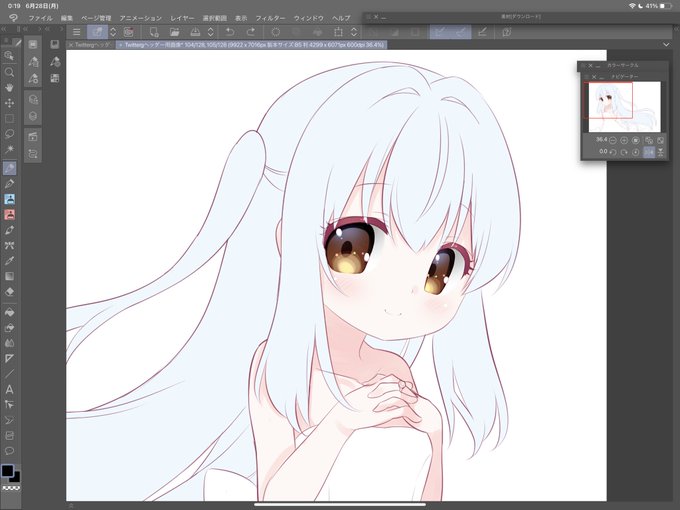Select the Airbrush tool
Screen dimensions: 680x510
point(9,230)
